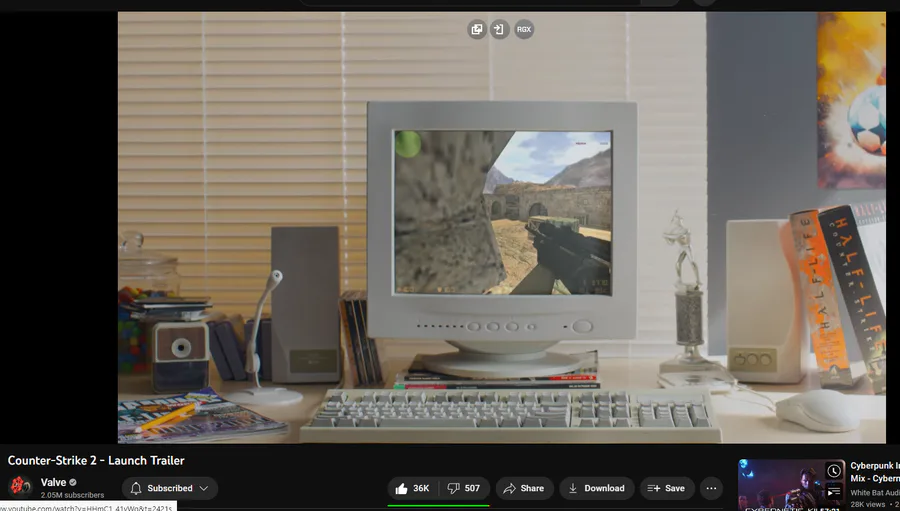This screenshot has width=900, height=511.
Task: Open White Bat Audio channel link
Action: (875, 493)
